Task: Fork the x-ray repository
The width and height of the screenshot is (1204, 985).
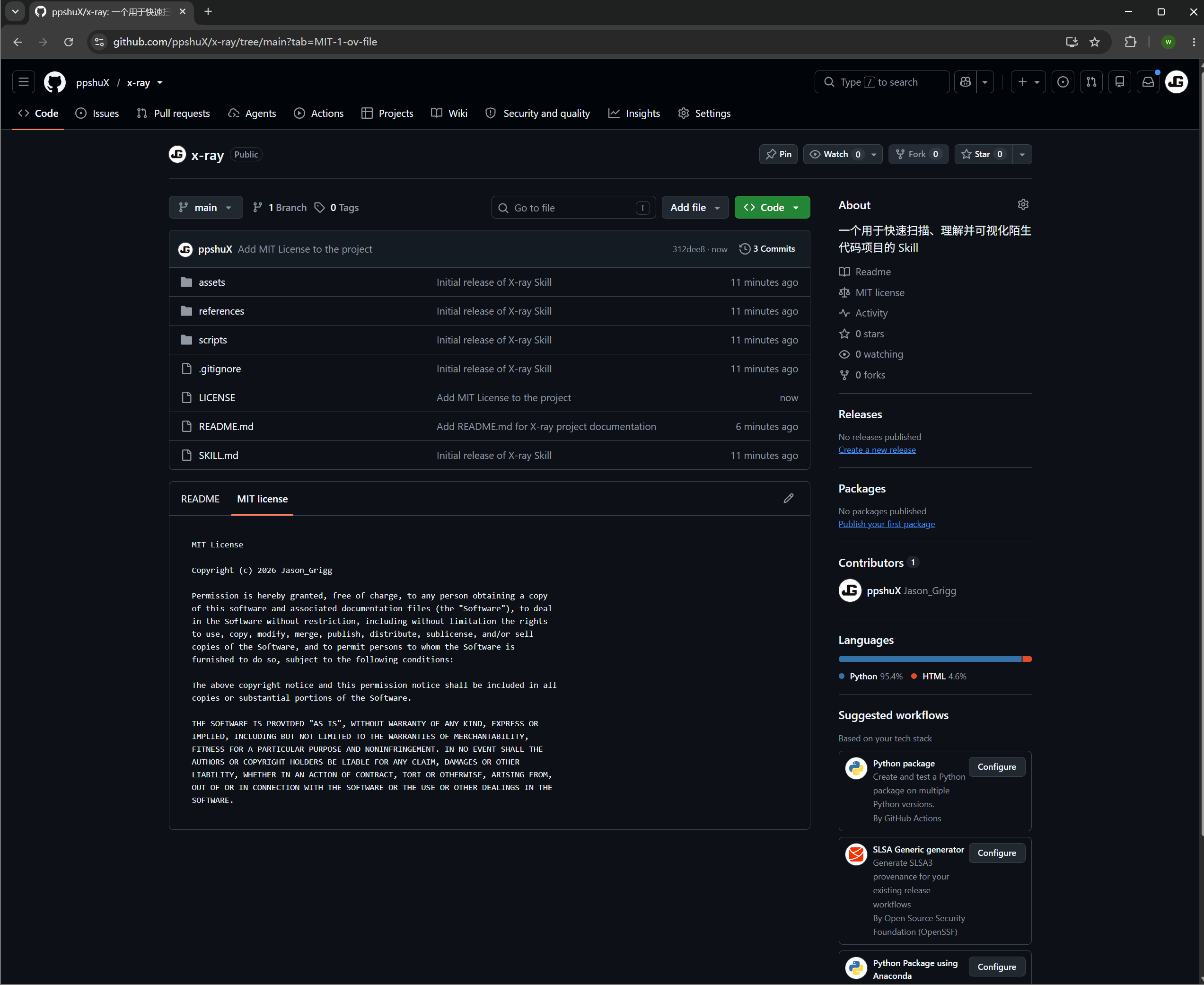Action: 918,154
